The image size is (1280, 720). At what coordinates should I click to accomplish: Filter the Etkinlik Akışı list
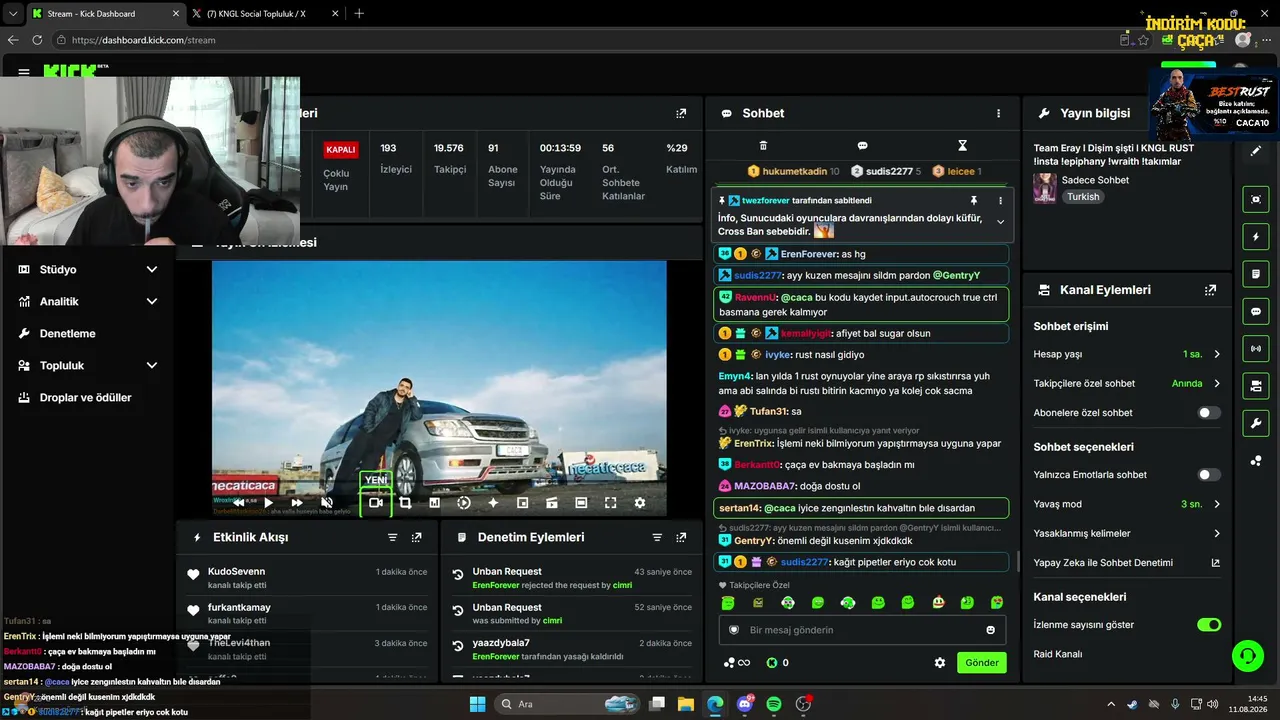(x=393, y=537)
